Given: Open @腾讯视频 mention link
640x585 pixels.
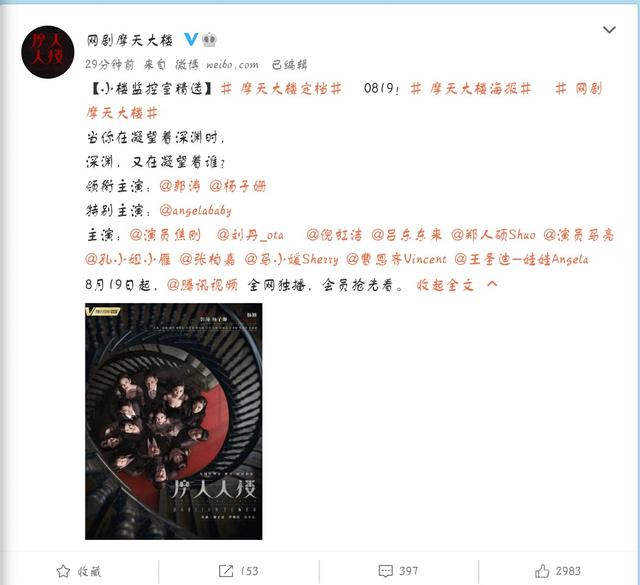Looking at the screenshot, I should (202, 285).
